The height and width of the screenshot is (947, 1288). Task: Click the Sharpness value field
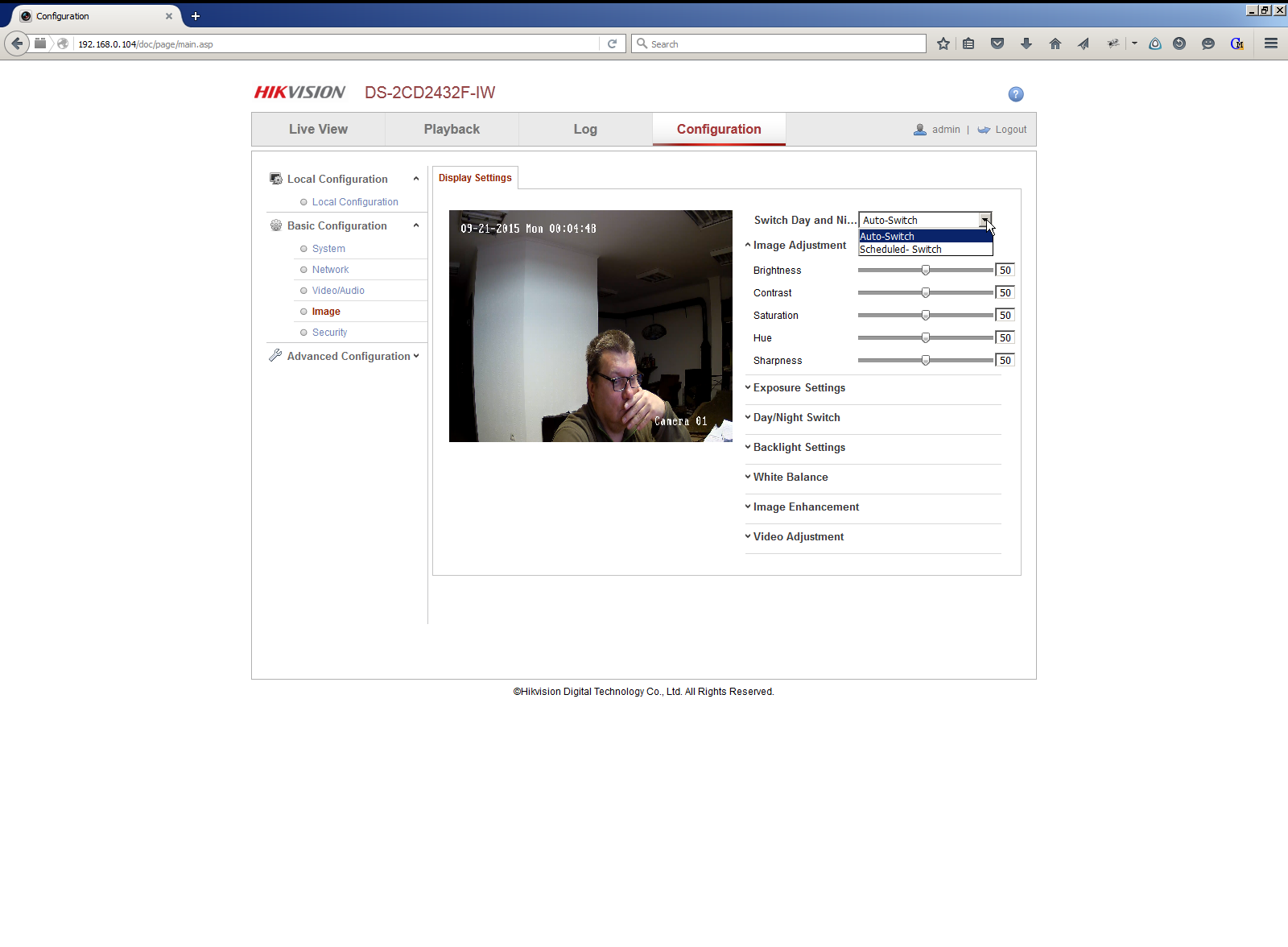click(1005, 361)
